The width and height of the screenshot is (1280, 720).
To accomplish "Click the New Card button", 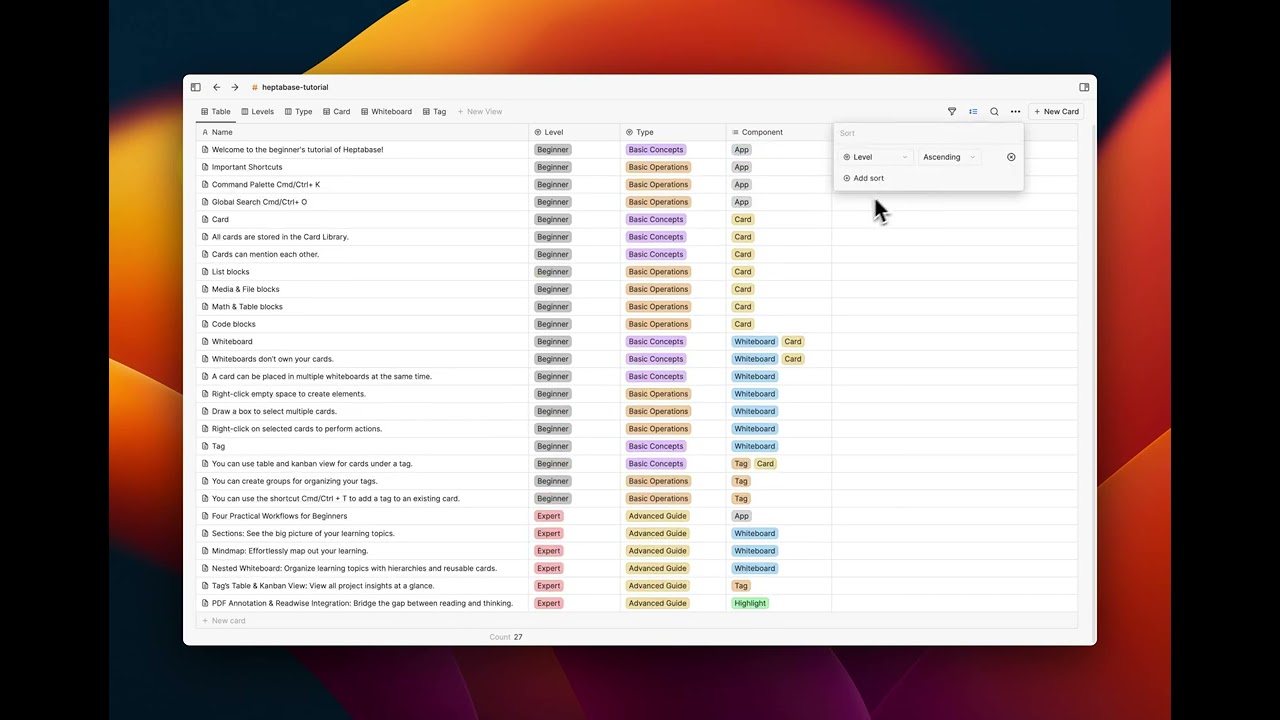I will (1056, 112).
